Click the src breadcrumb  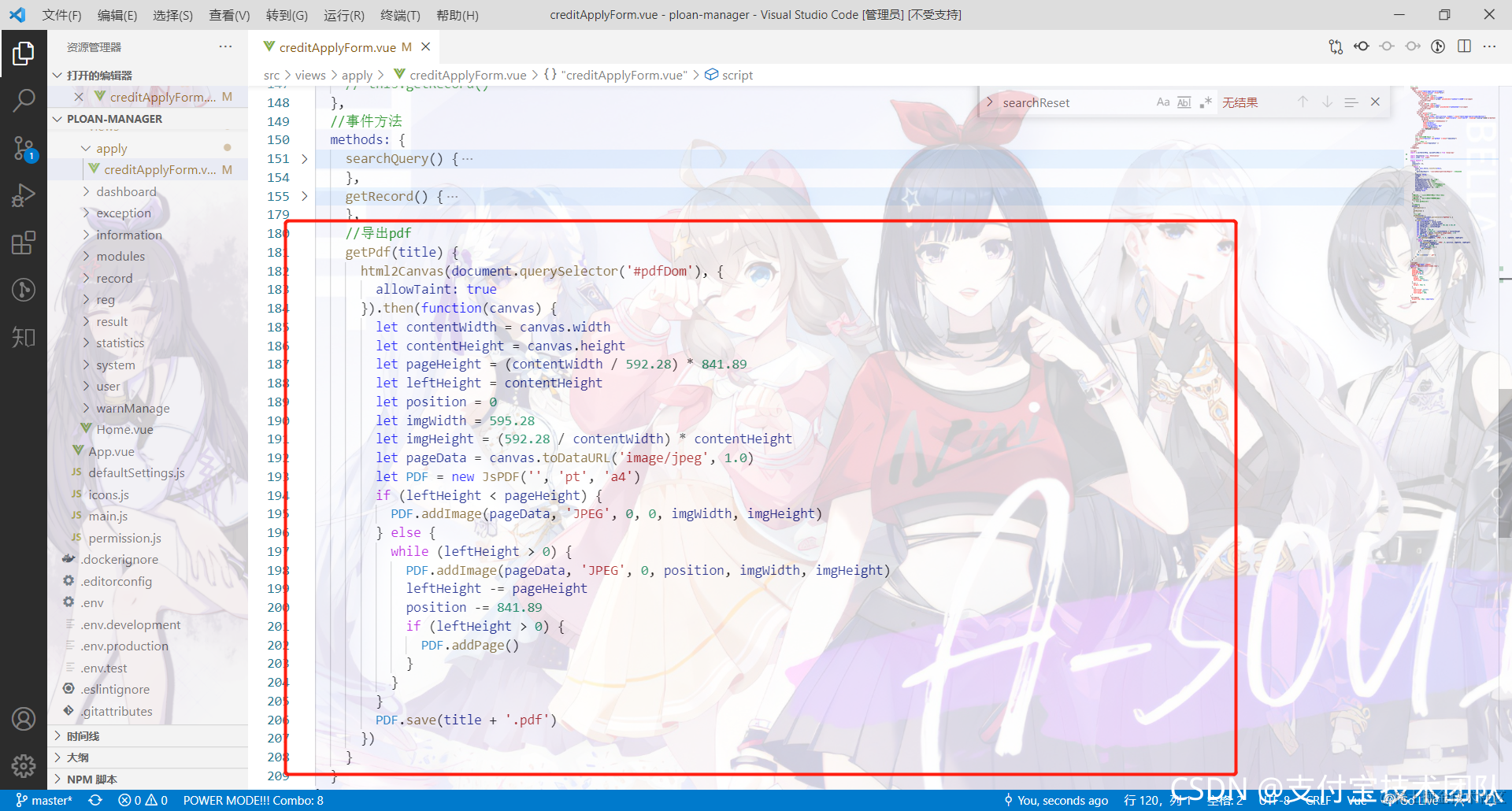272,76
